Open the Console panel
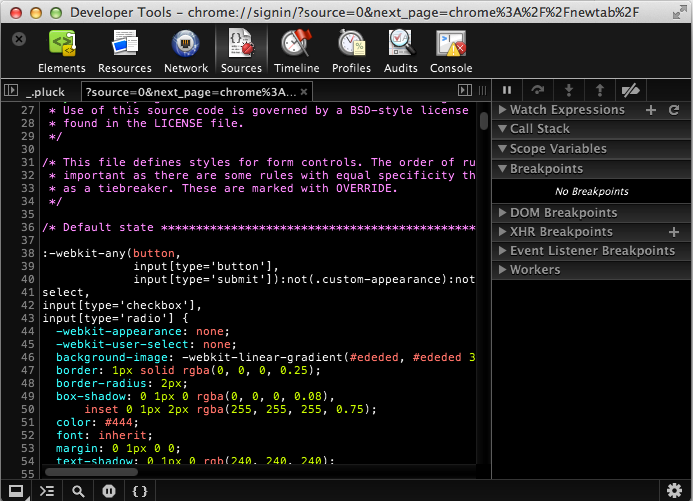Viewport: 693px width, 501px height. click(451, 51)
